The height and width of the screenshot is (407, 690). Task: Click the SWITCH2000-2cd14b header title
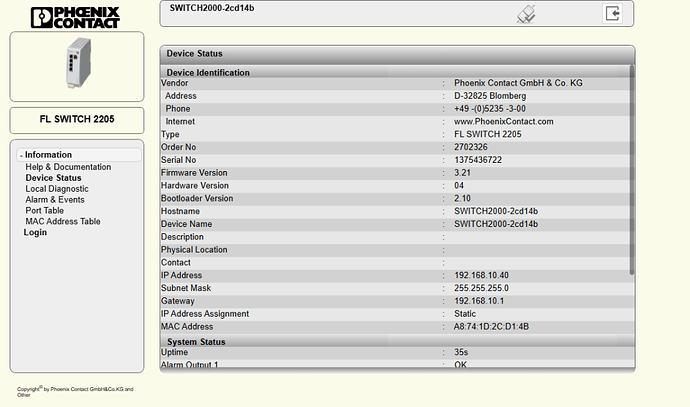tap(212, 9)
